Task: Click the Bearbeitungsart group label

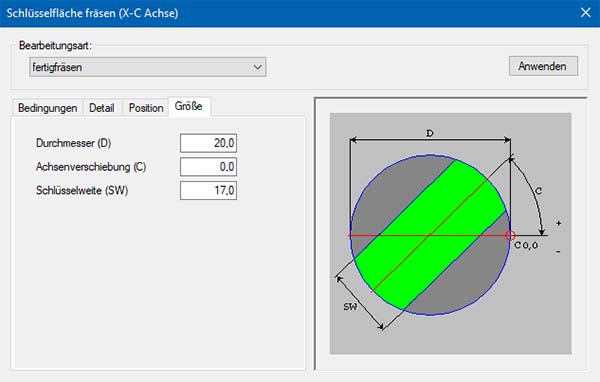Action: point(55,46)
